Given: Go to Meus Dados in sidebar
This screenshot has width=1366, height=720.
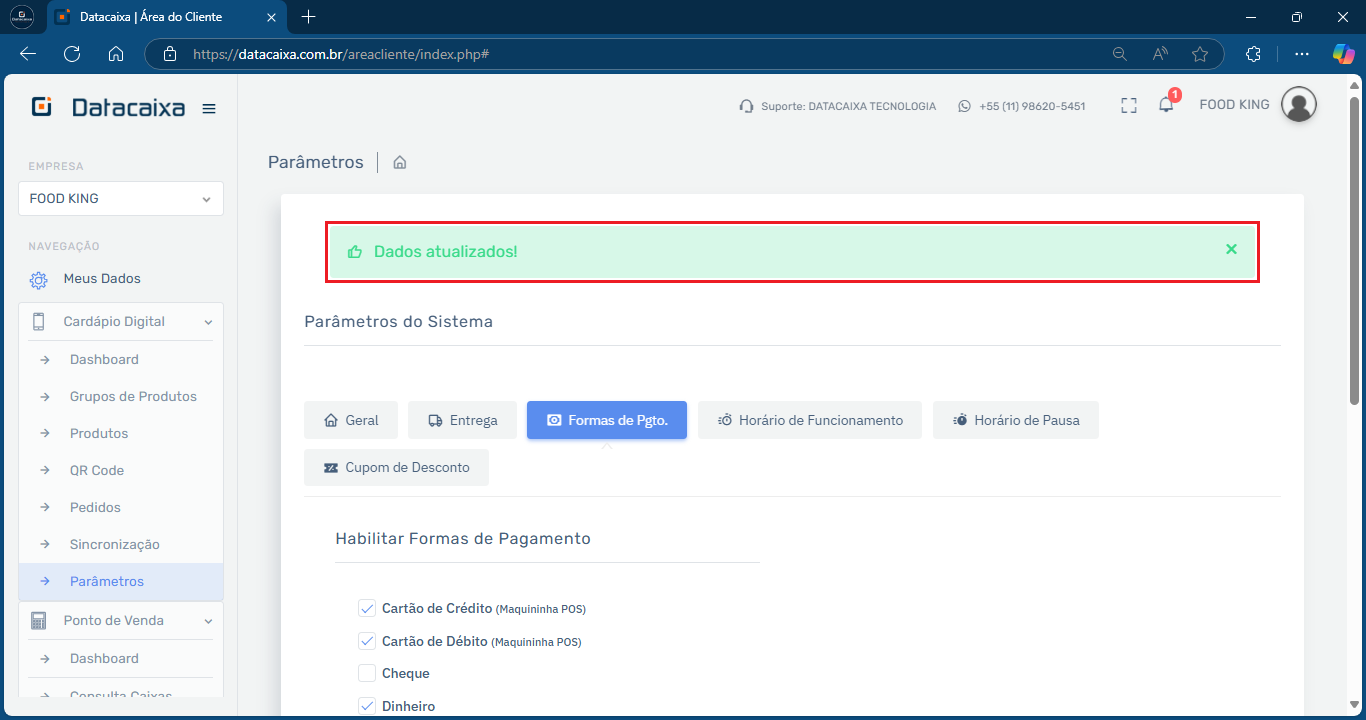Looking at the screenshot, I should coord(102,279).
